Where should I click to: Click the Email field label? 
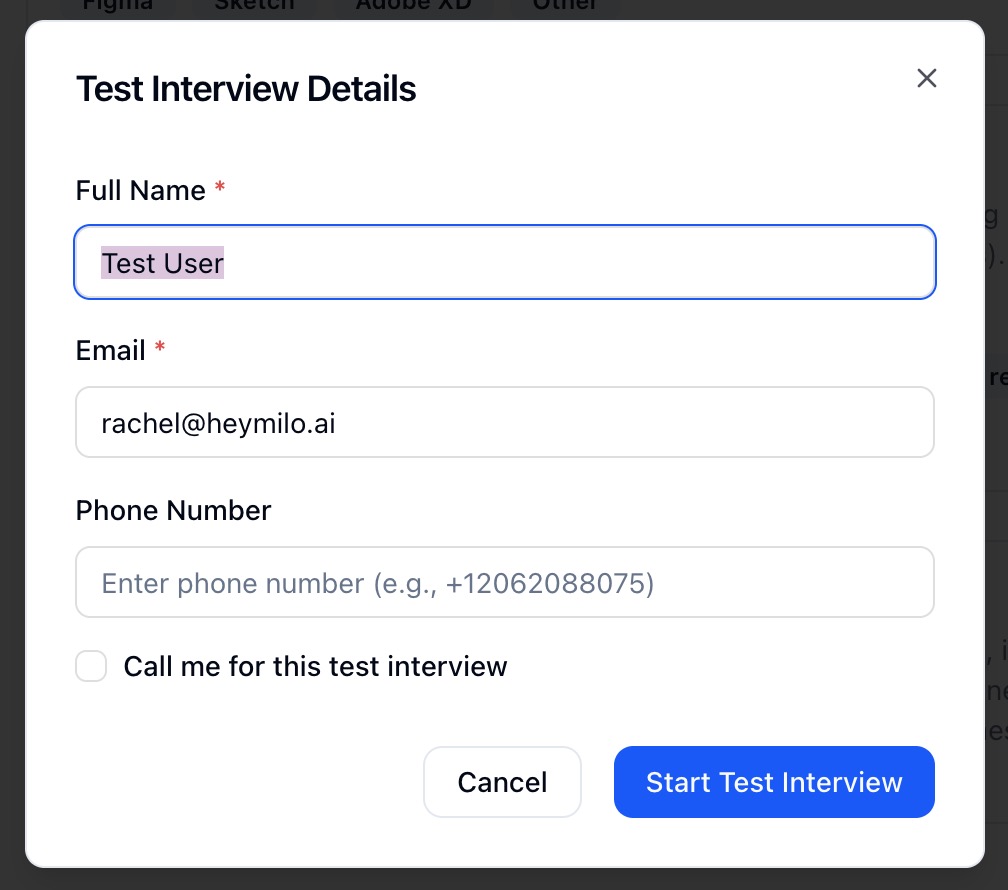click(111, 350)
